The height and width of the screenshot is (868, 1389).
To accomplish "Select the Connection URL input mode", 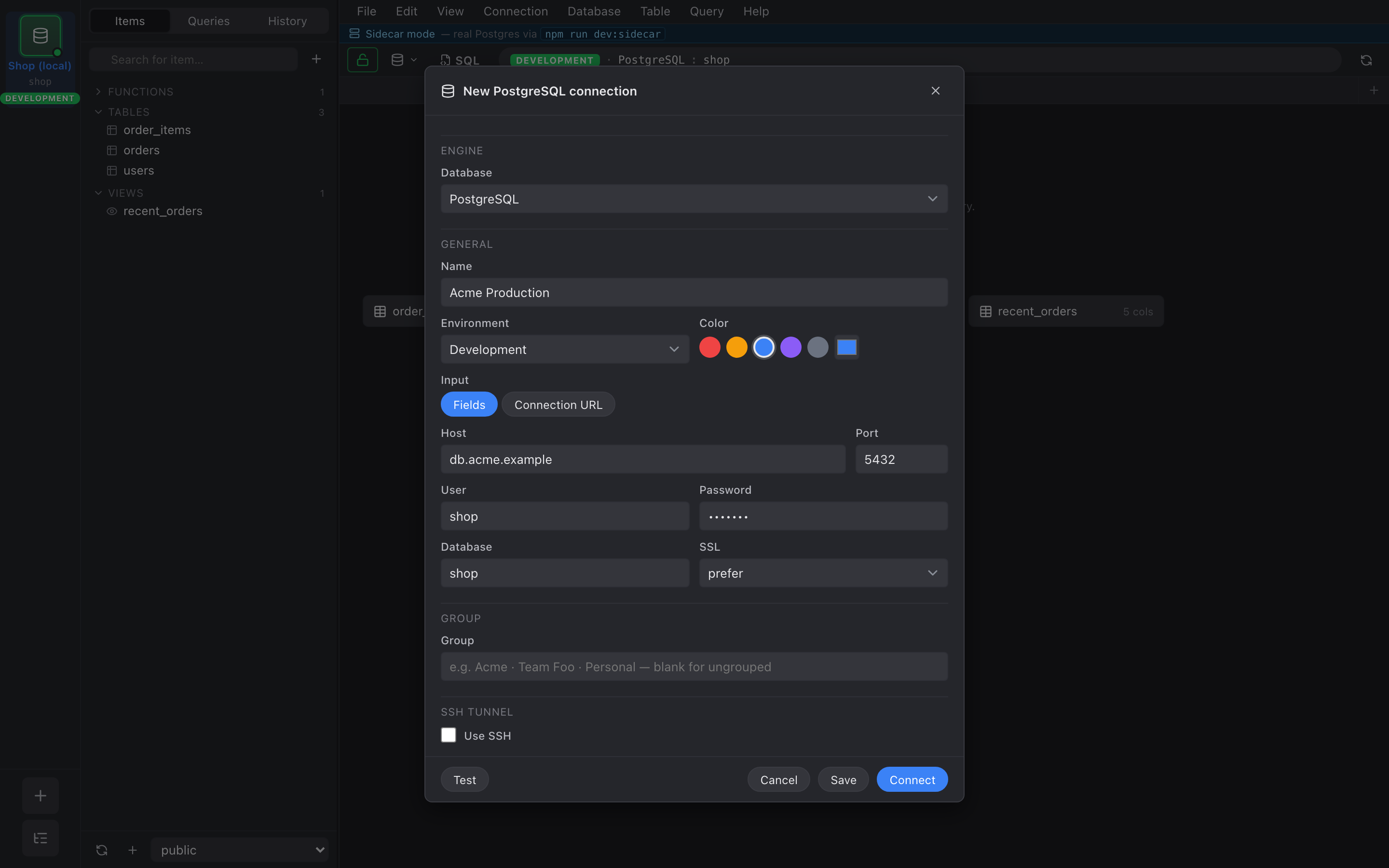I will pos(558,405).
